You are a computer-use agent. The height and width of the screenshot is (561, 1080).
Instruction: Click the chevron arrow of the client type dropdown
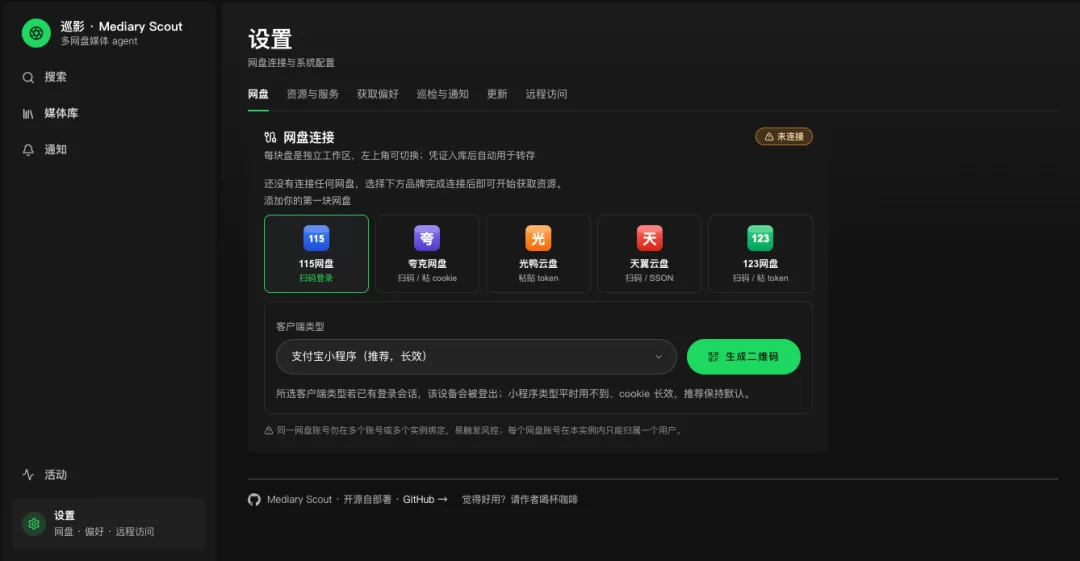tap(658, 357)
